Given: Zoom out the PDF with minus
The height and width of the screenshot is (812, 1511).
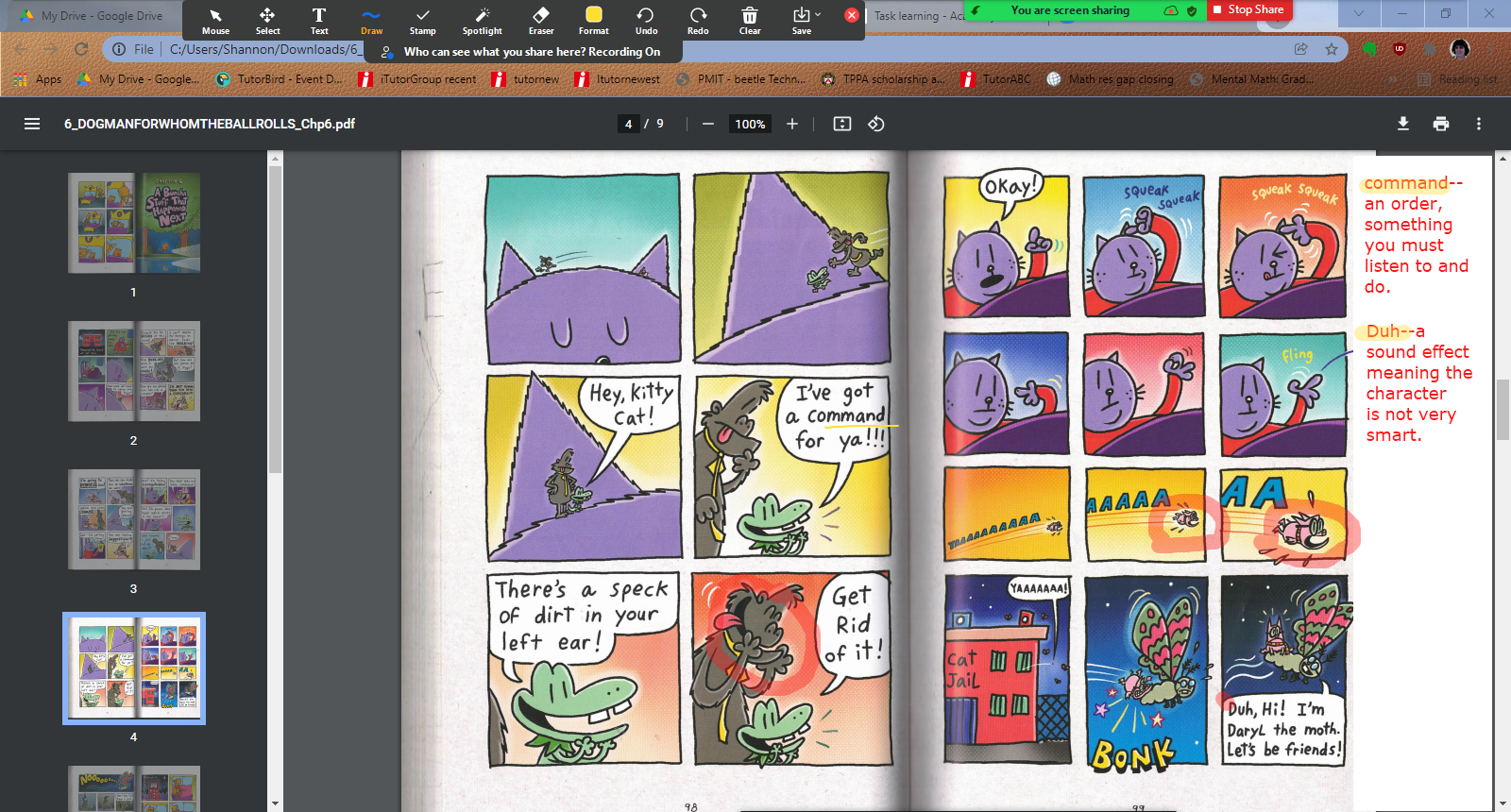Looking at the screenshot, I should pyautogui.click(x=707, y=124).
